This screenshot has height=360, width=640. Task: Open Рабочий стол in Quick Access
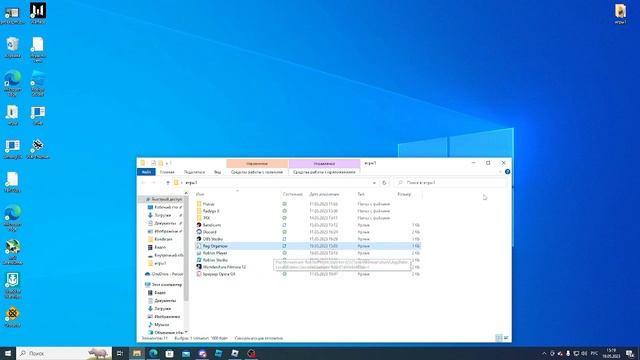(165, 207)
